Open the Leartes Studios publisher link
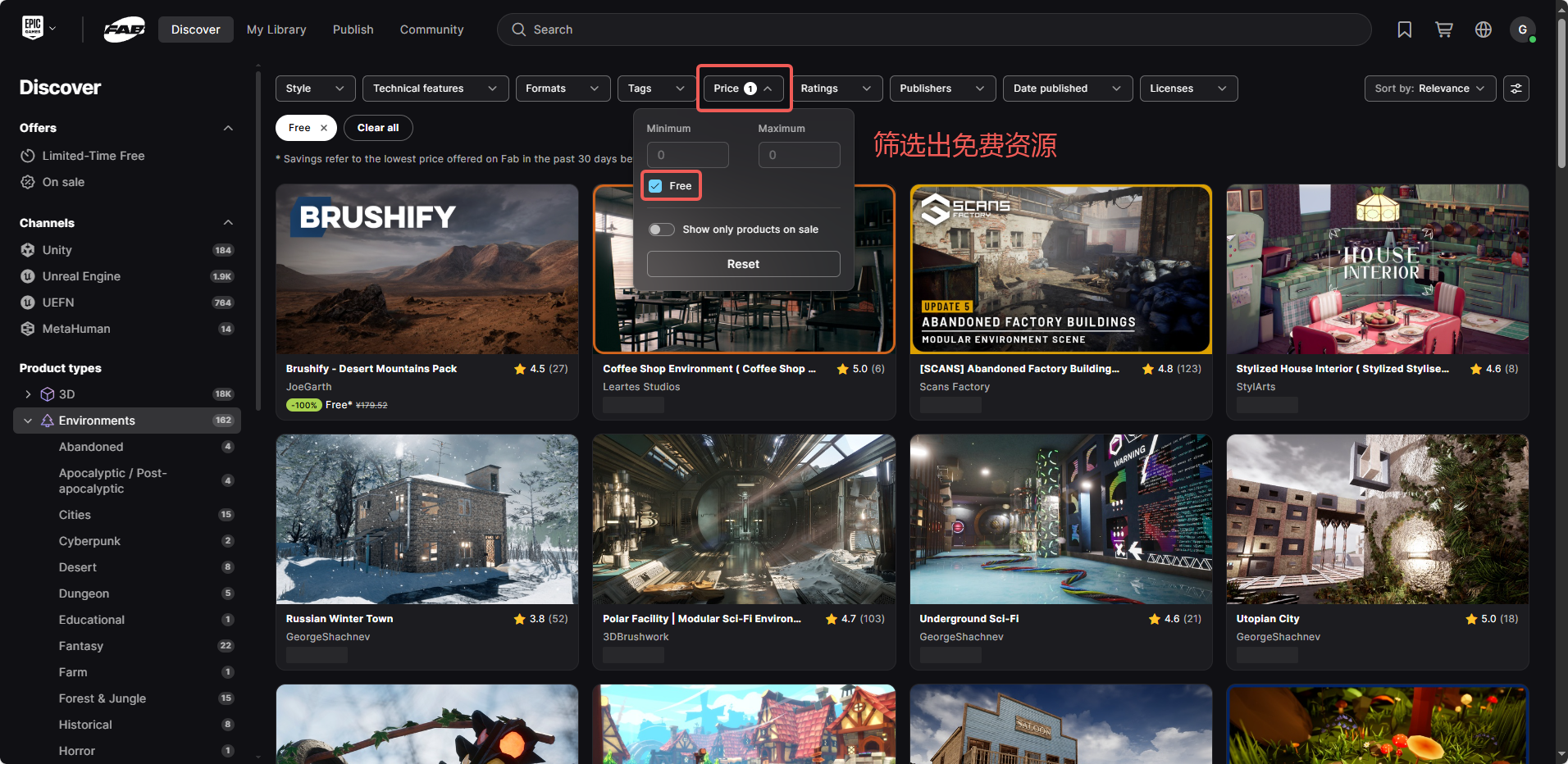The image size is (1568, 764). point(641,387)
